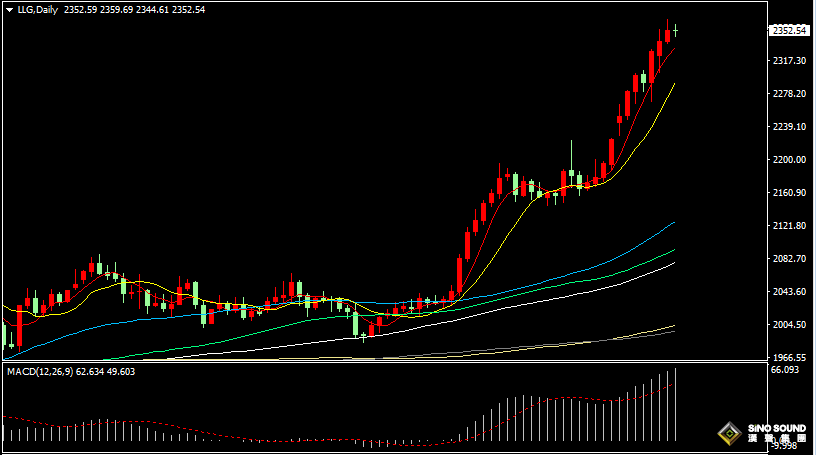Viewport: 816px width, 455px height.
Task: Click the blue moving average line near right end
Action: (x=665, y=227)
